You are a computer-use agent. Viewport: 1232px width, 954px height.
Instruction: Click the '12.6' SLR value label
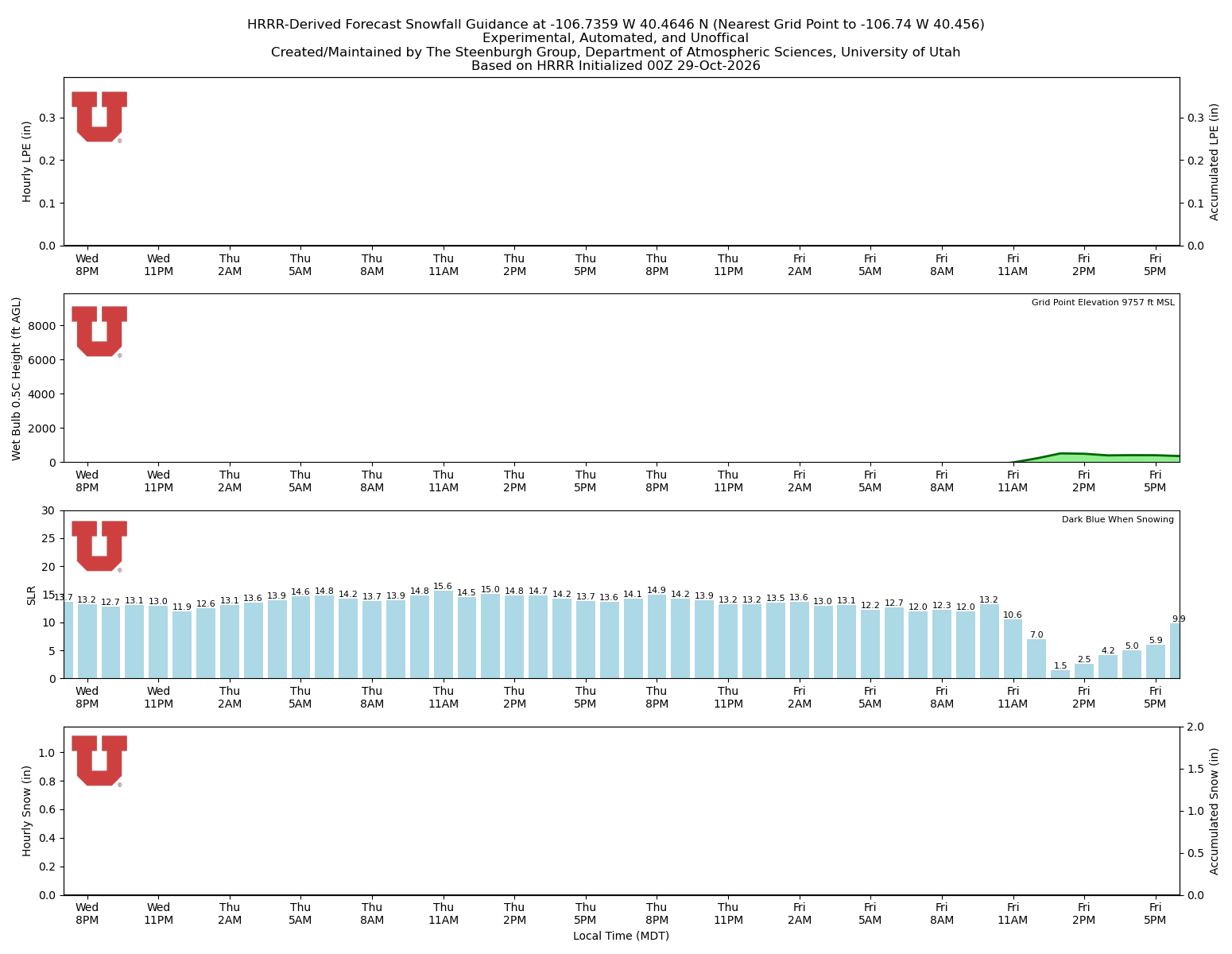click(x=206, y=603)
